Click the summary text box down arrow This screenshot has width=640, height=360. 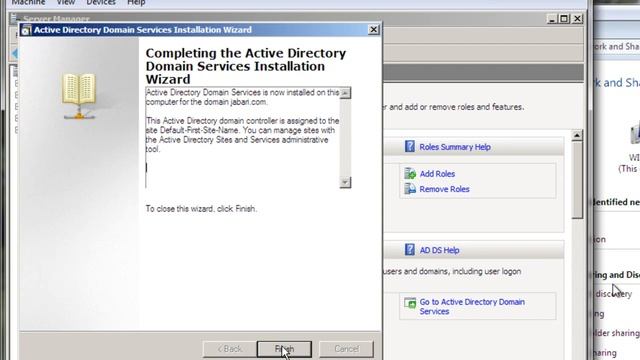click(345, 182)
